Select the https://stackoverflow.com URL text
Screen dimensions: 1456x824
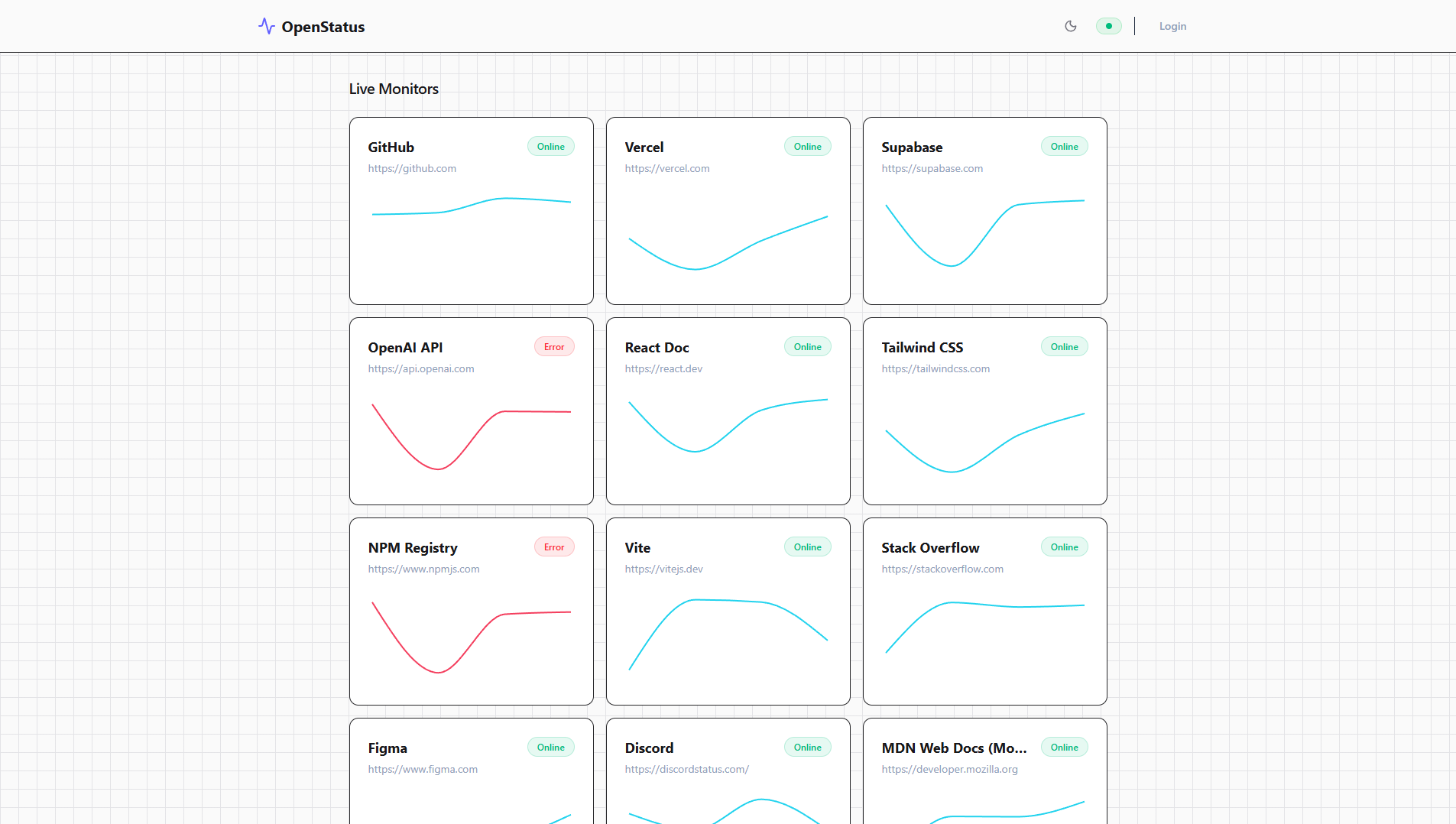click(942, 569)
